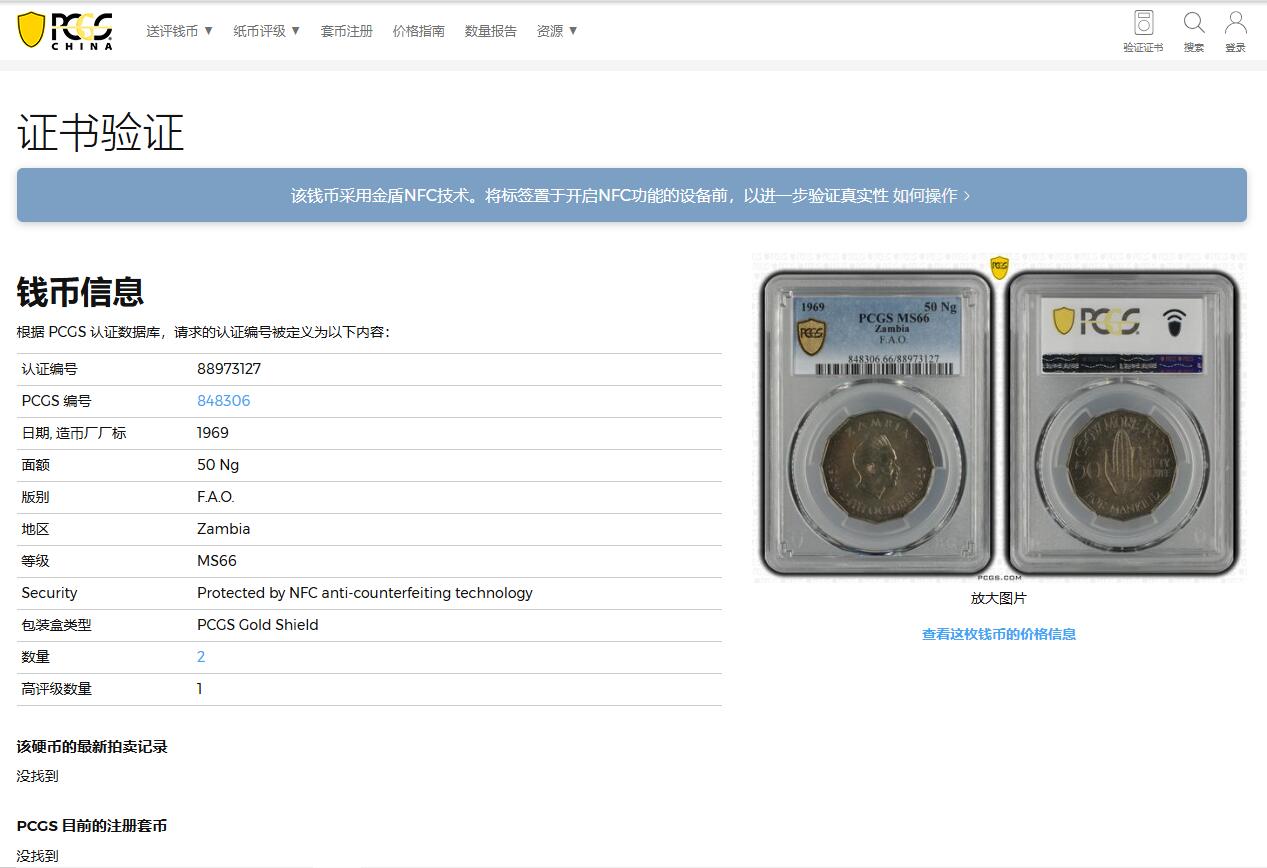
Task: Click the 钱币信息 heading
Action: coord(81,292)
